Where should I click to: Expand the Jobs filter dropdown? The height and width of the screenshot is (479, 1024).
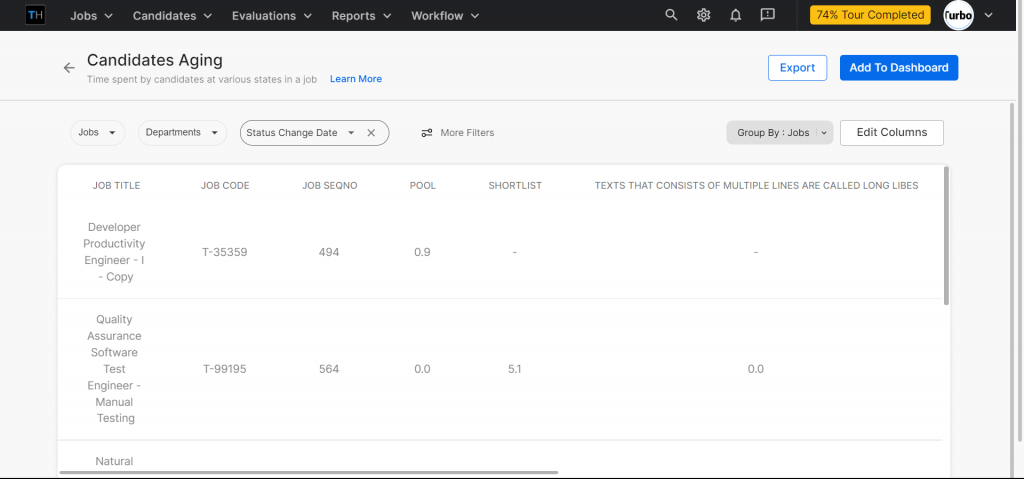(x=97, y=132)
